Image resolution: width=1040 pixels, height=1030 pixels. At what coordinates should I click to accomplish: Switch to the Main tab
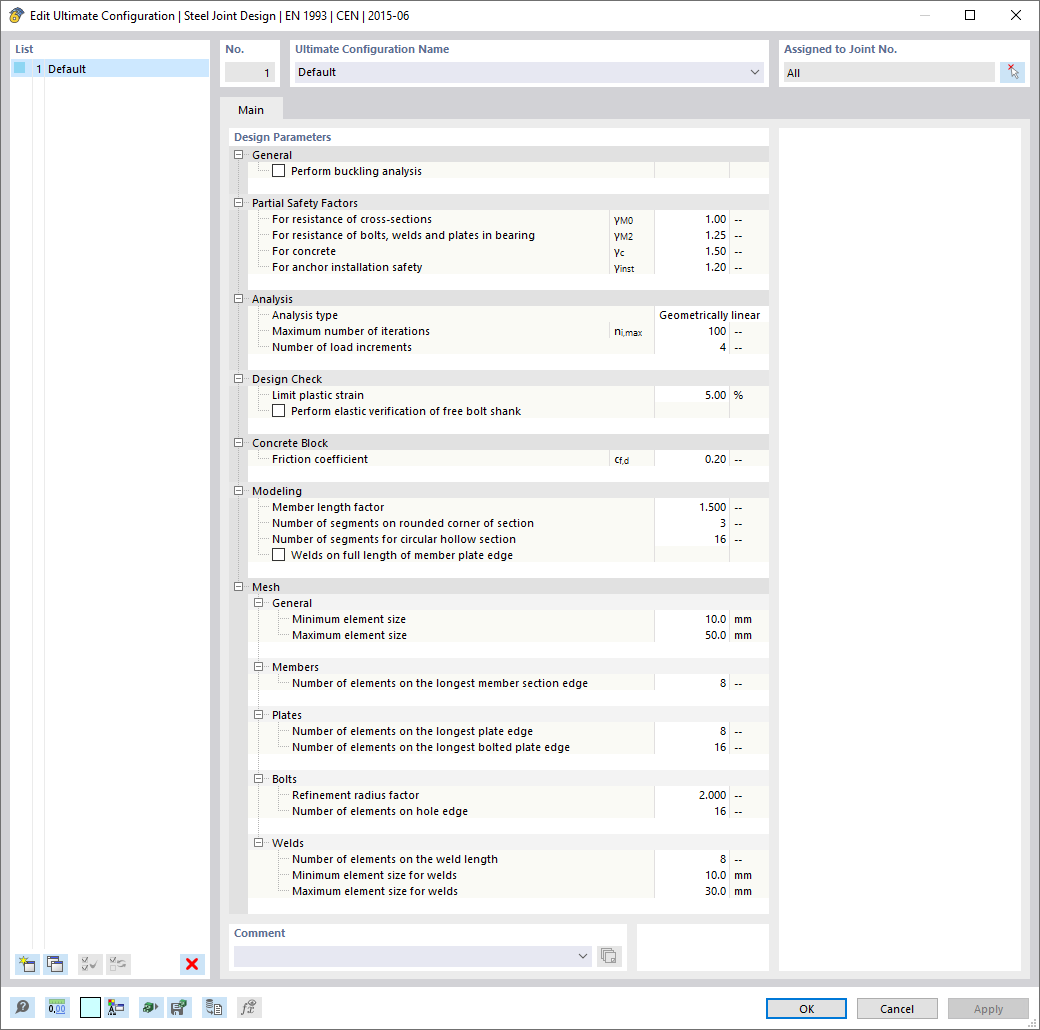251,109
